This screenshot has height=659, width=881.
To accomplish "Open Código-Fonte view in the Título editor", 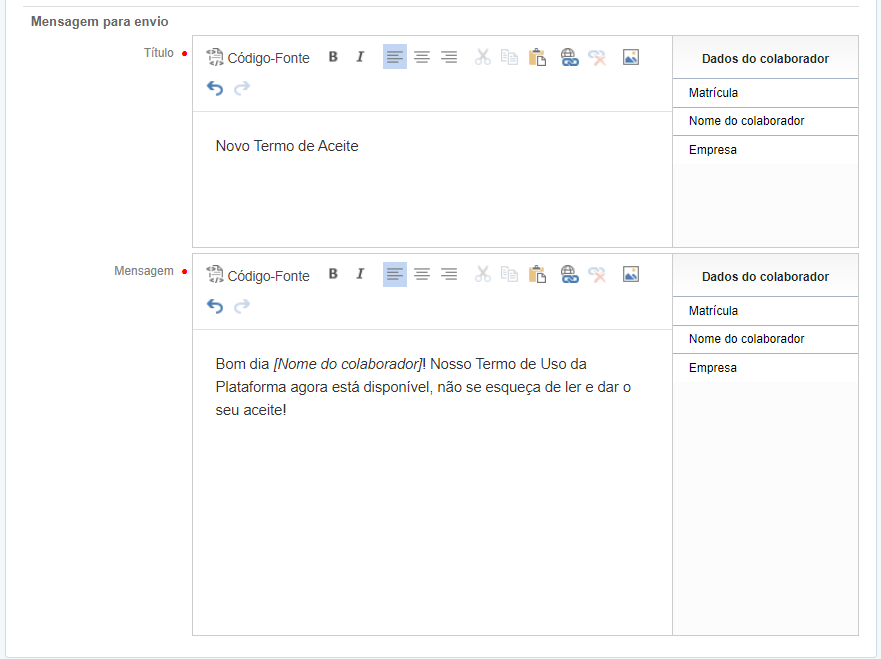I will [x=258, y=58].
